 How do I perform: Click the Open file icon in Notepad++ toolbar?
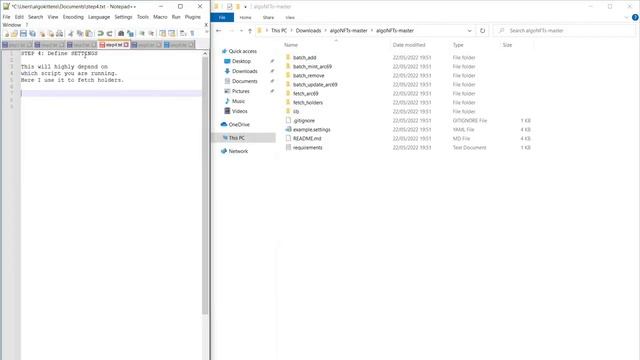tap(15, 34)
